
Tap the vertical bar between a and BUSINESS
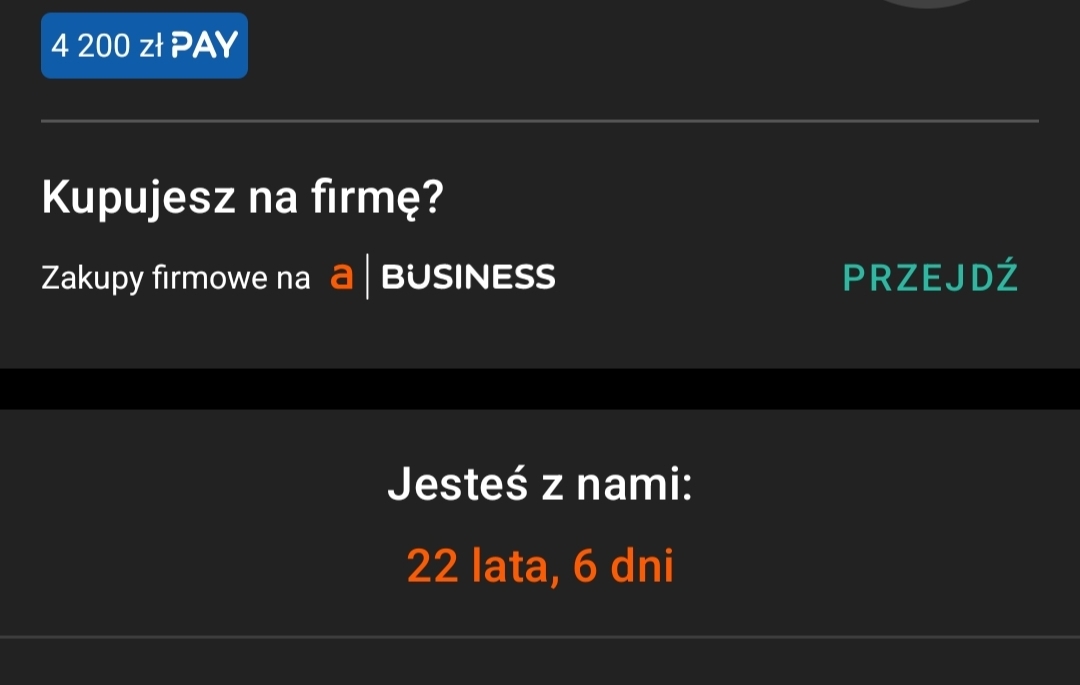point(367,277)
